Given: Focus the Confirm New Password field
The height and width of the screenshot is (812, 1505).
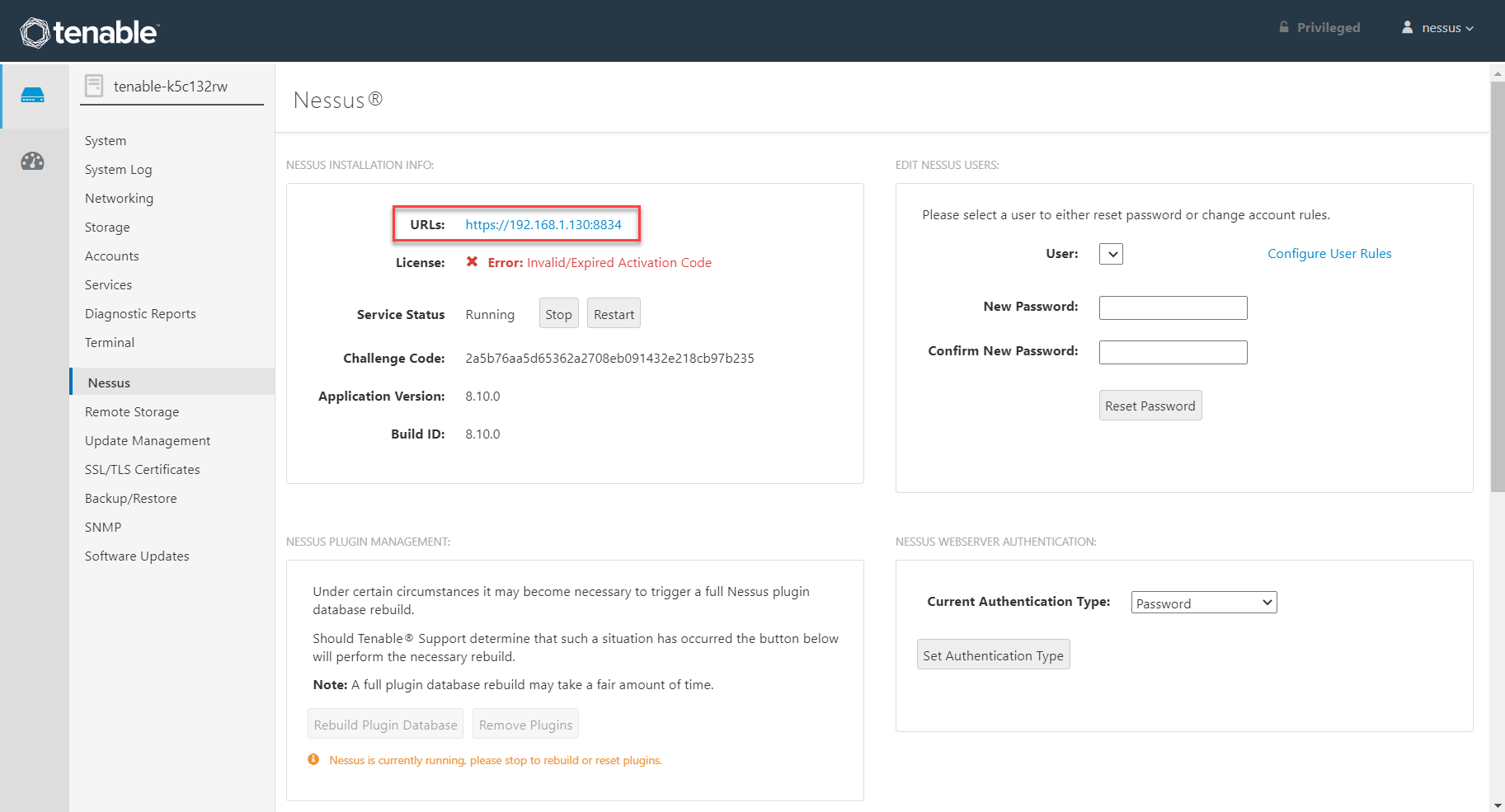Looking at the screenshot, I should [1173, 352].
